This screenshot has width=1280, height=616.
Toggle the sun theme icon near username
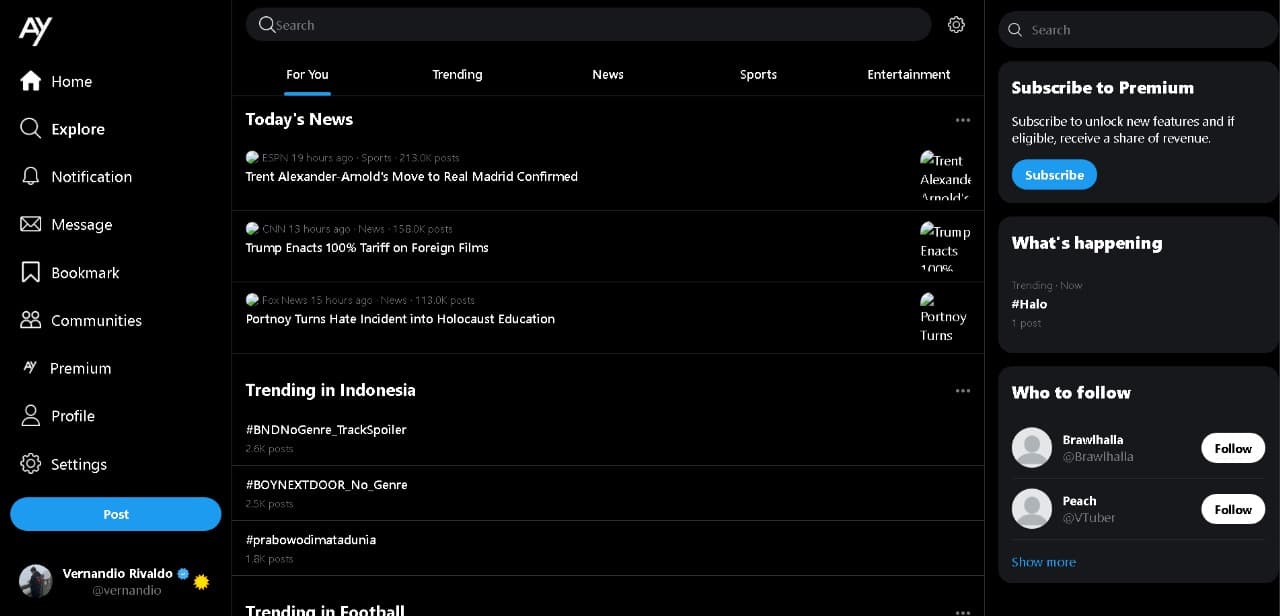pos(201,582)
